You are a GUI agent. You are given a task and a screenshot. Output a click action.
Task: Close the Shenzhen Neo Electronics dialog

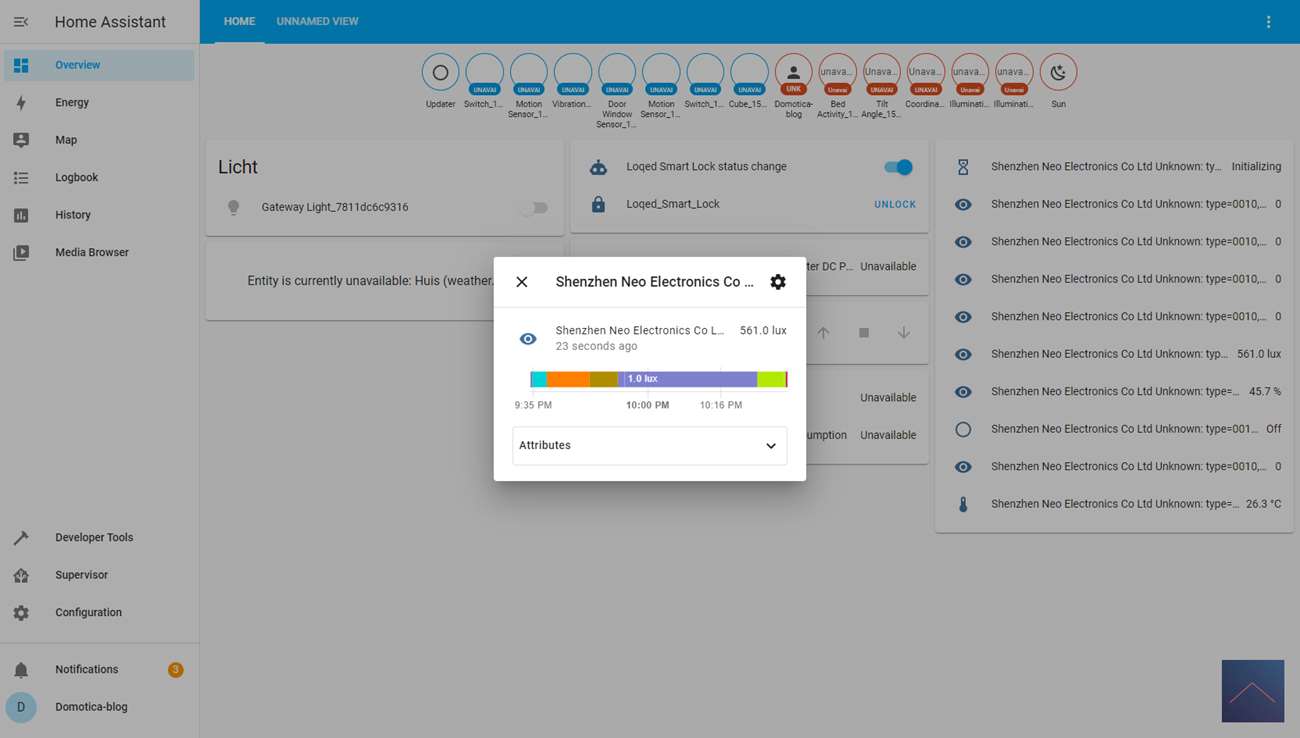pyautogui.click(x=522, y=282)
